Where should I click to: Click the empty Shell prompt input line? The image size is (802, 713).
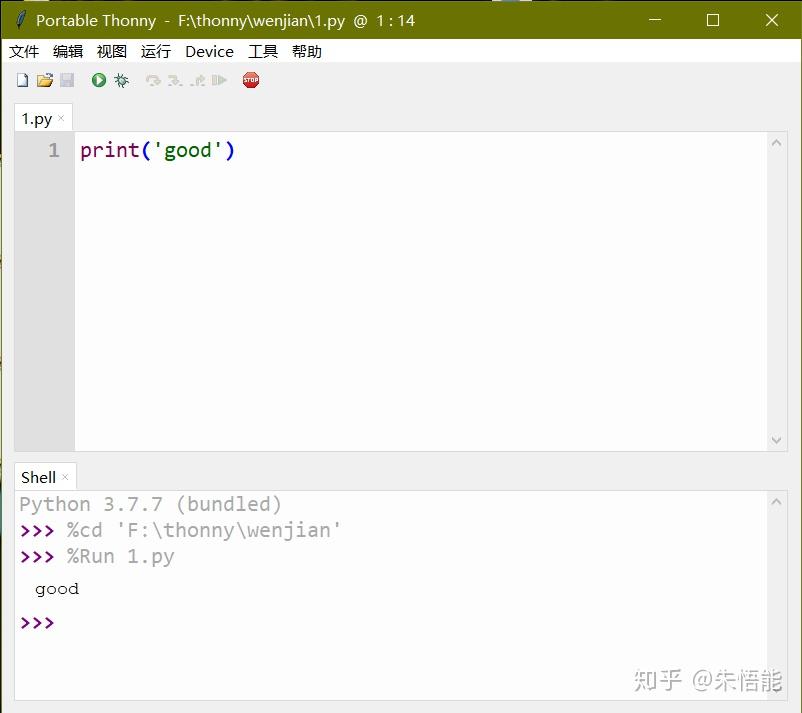click(391, 622)
